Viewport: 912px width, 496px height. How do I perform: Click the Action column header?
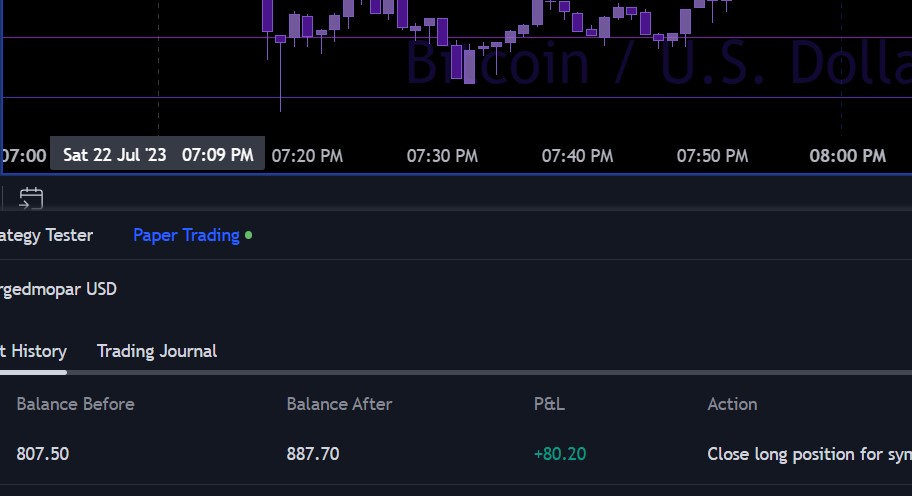(732, 404)
